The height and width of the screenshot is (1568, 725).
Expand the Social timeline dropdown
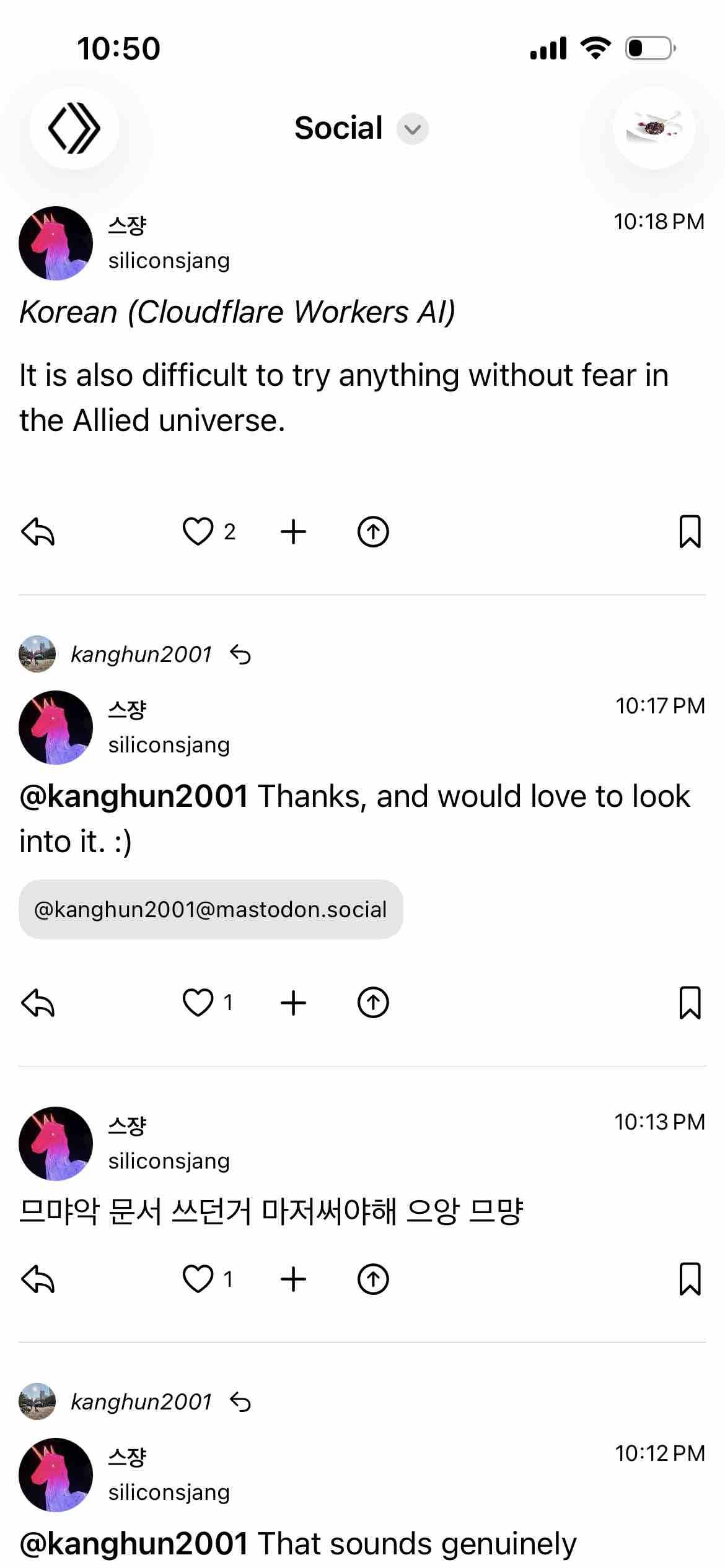point(413,129)
